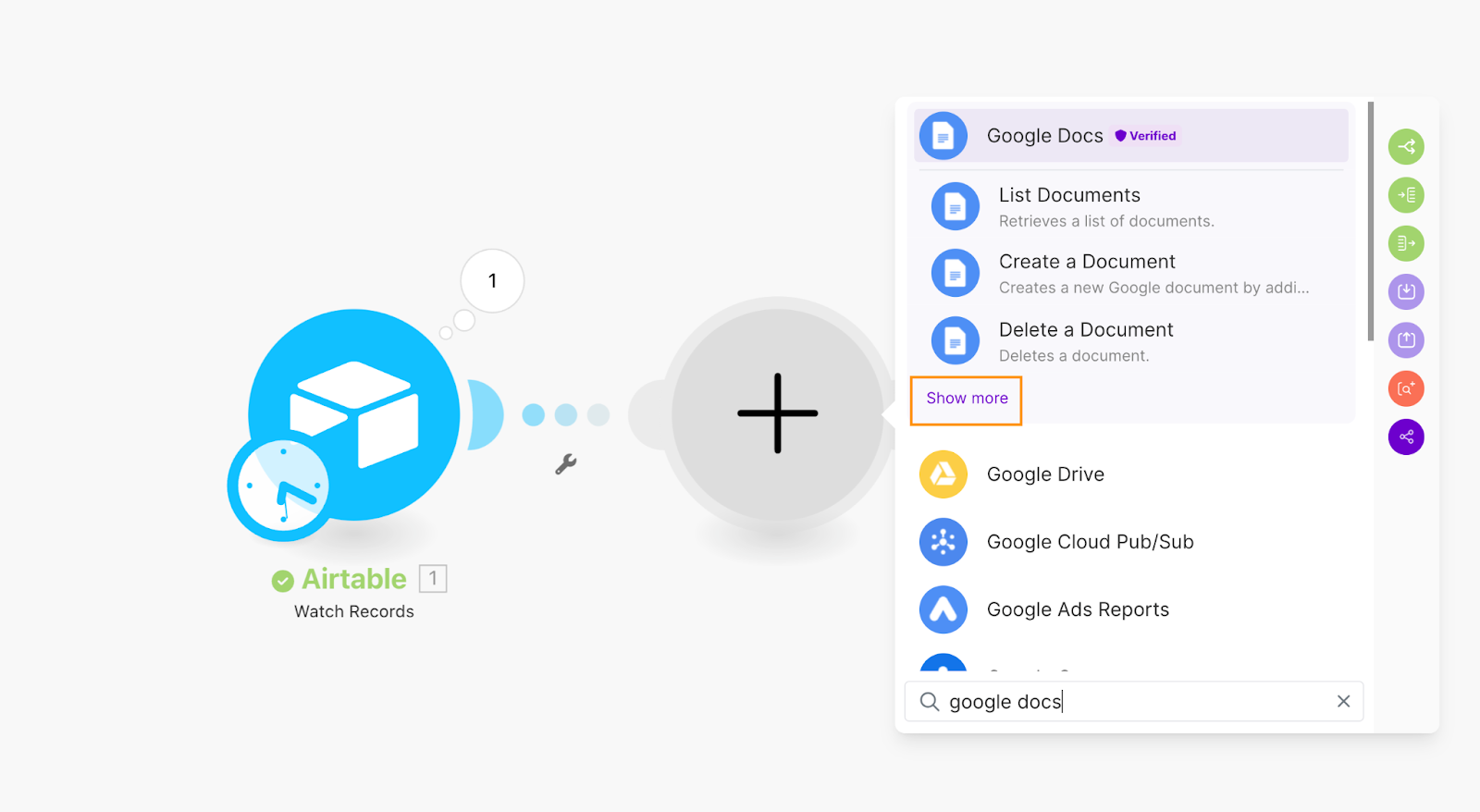Click the app list vertical scrollbar
Viewport: 1480px width, 812px height.
click(1371, 222)
